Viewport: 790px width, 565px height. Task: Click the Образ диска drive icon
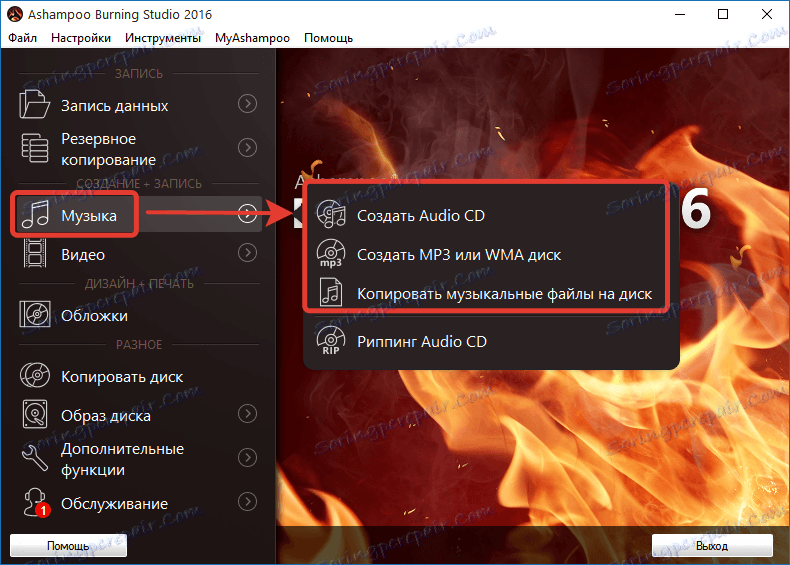pos(35,414)
